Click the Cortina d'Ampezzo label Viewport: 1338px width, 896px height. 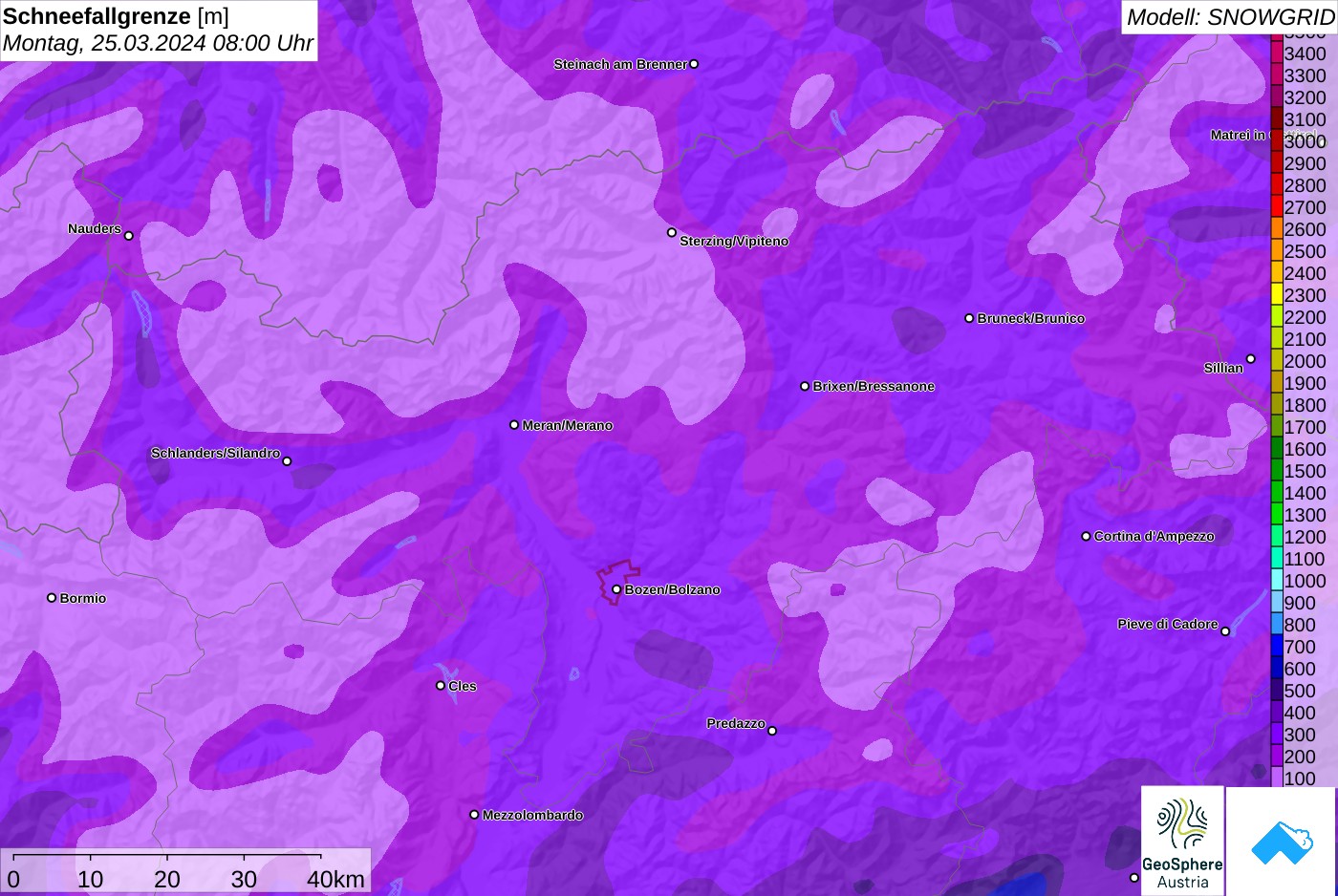(x=1155, y=536)
